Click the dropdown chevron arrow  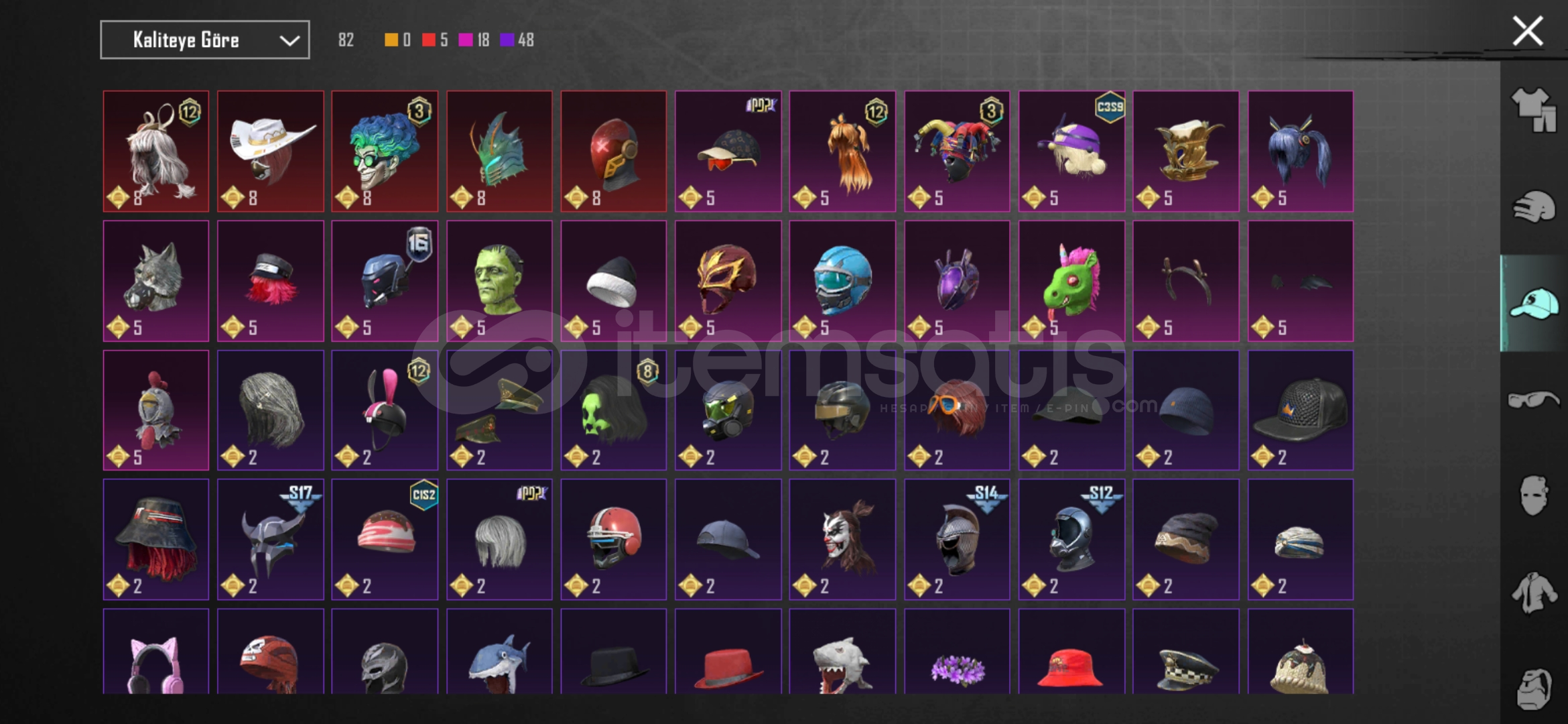coord(289,40)
